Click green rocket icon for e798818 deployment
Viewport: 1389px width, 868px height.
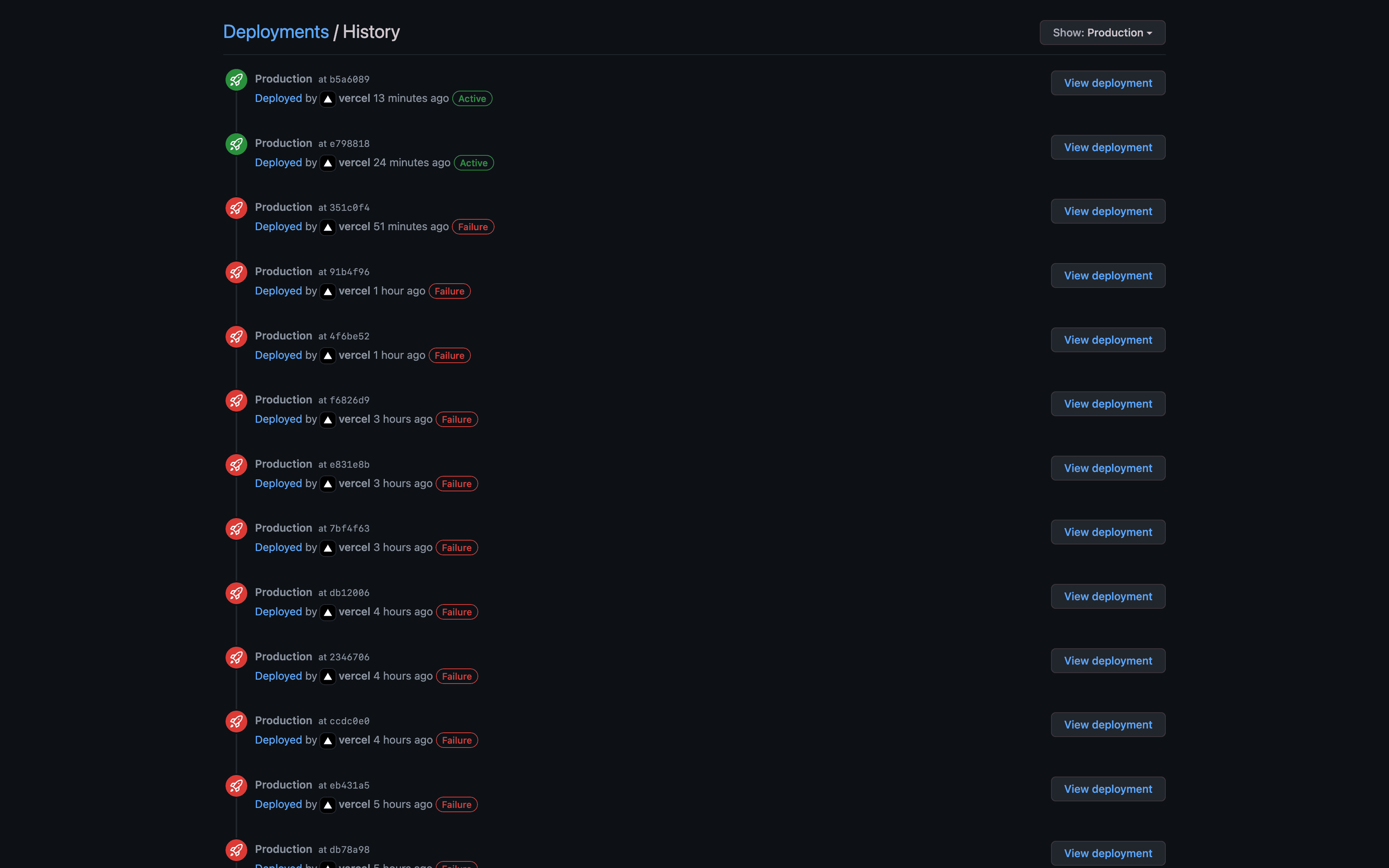click(x=236, y=144)
